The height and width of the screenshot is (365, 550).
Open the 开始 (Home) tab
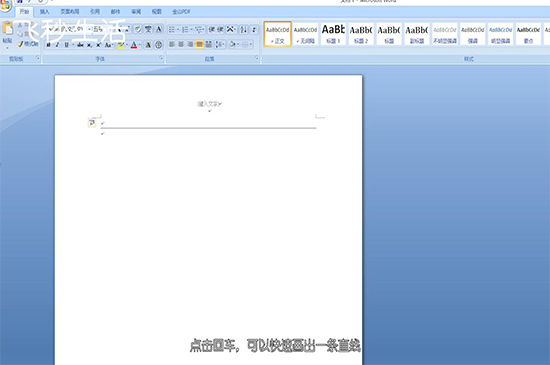(x=24, y=12)
